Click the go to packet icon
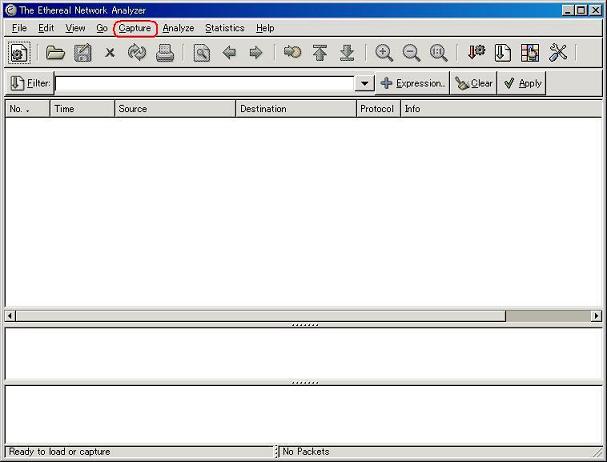 pyautogui.click(x=292, y=52)
